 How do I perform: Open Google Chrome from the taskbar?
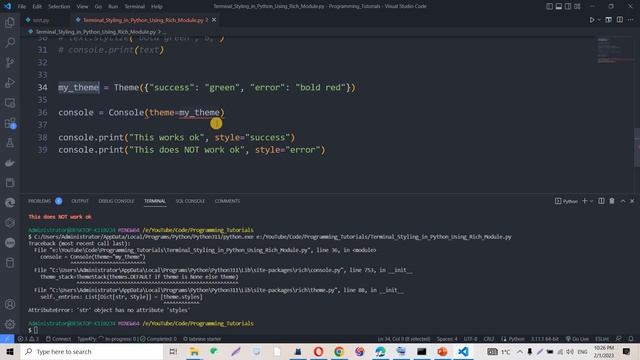339,351
